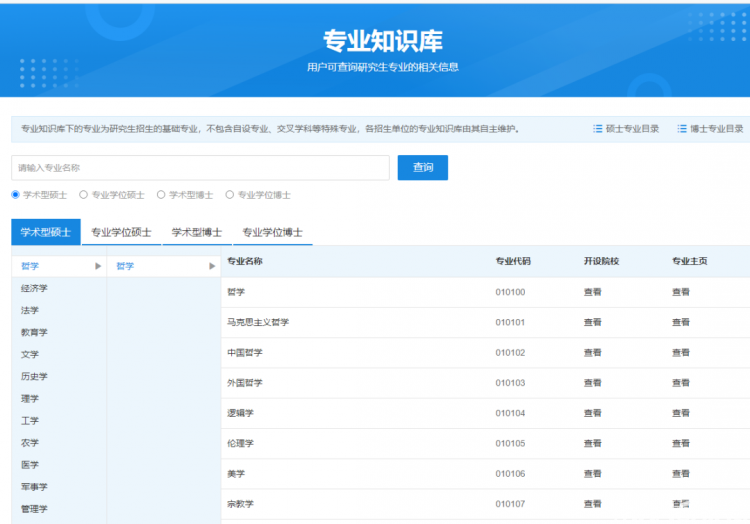The image size is (750, 524).
Task: View 开设院校 for 外国哲学
Action: click(593, 383)
